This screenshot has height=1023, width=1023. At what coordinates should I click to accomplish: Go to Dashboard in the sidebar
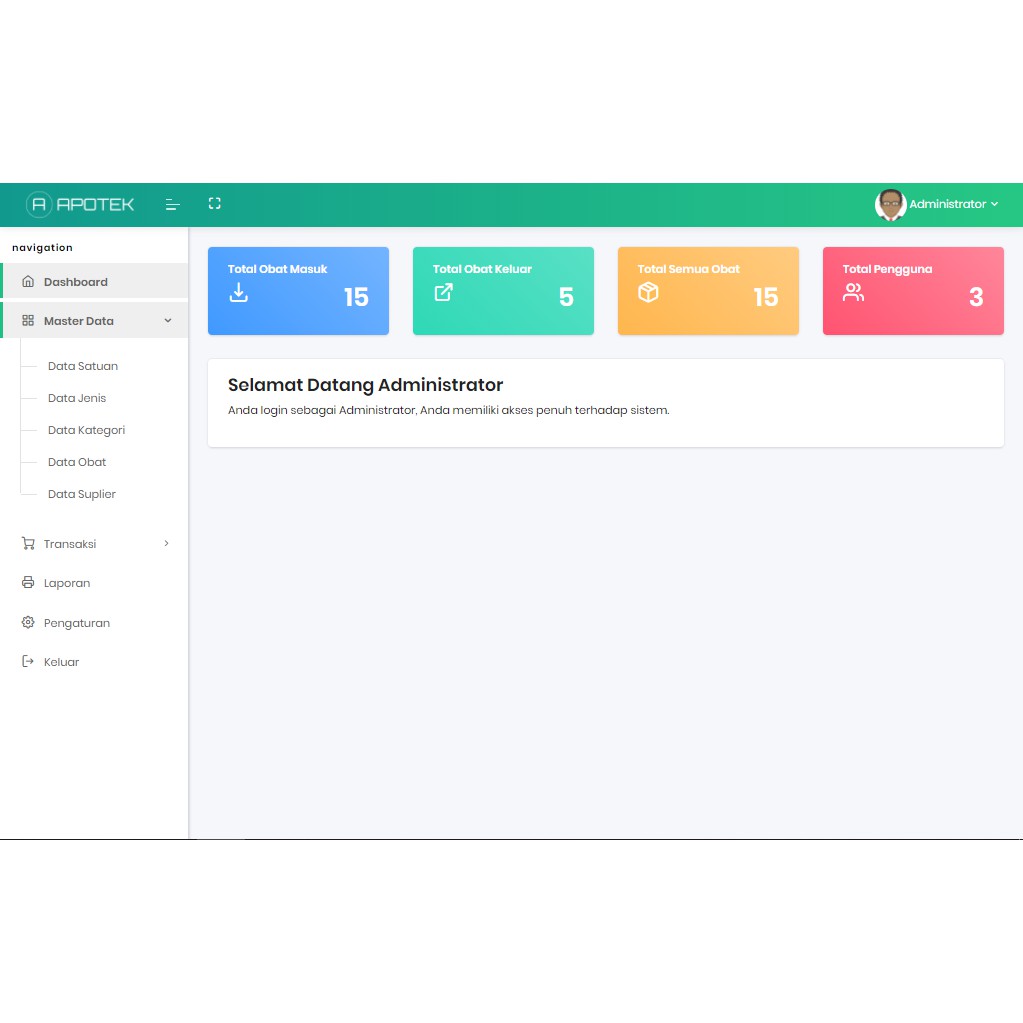[75, 282]
